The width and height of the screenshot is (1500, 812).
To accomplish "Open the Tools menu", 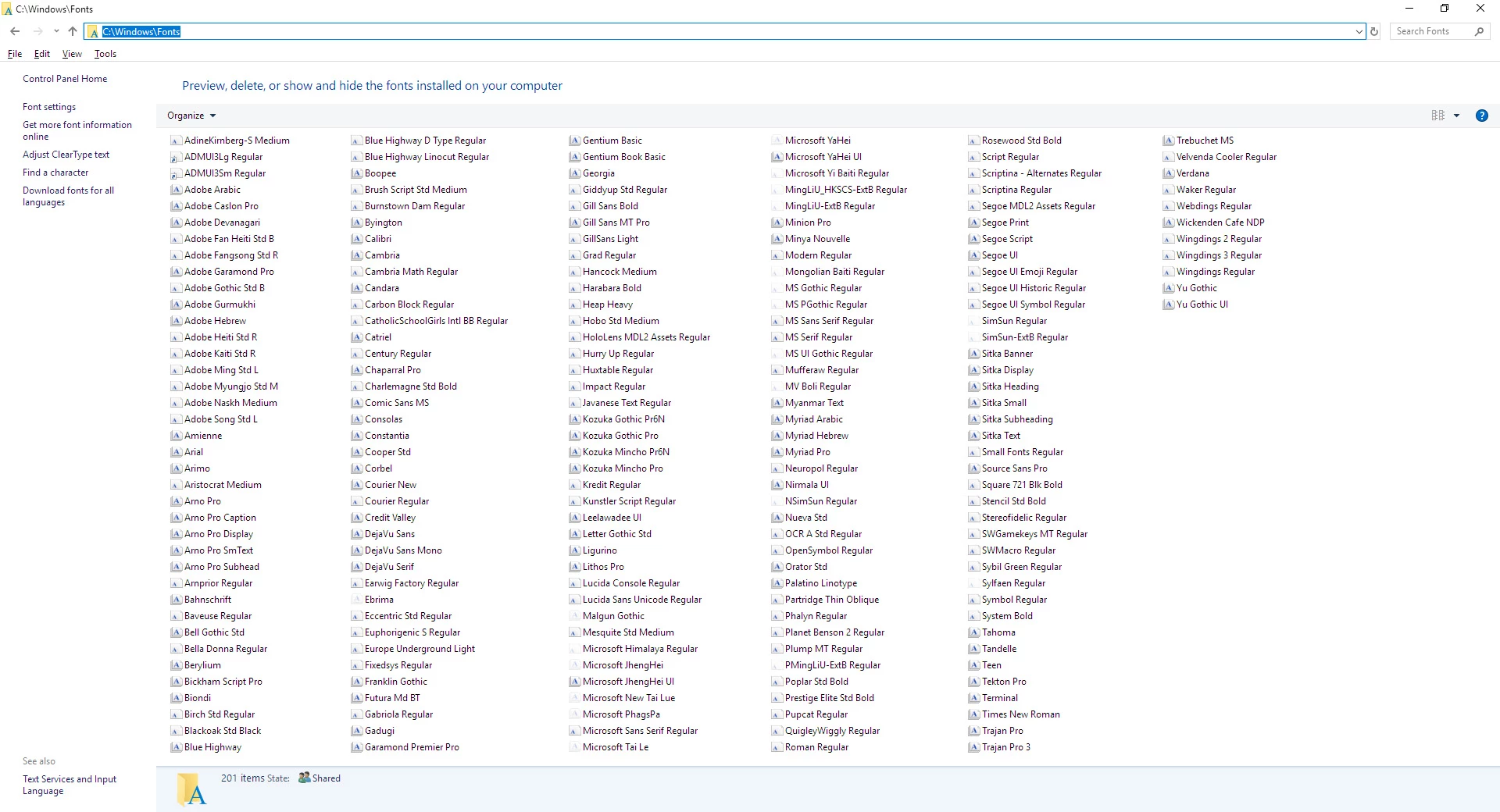I will pyautogui.click(x=105, y=54).
